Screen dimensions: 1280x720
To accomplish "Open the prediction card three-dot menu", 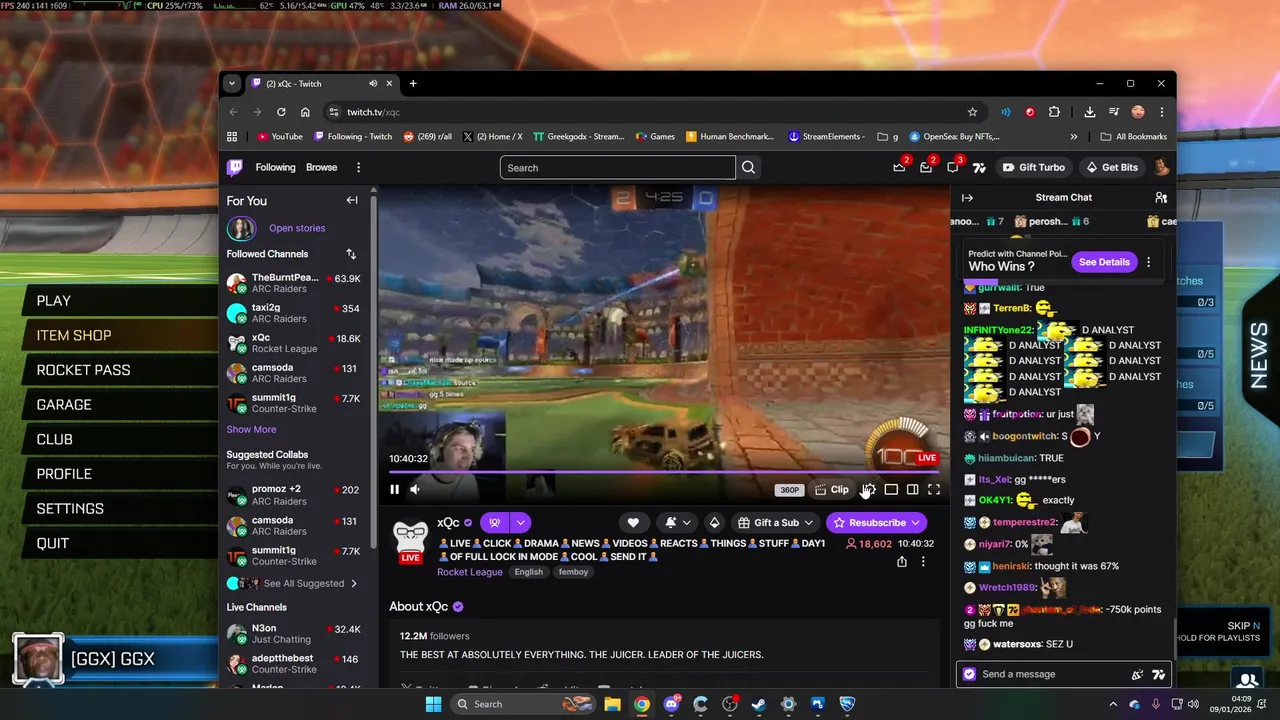I will click(x=1148, y=262).
